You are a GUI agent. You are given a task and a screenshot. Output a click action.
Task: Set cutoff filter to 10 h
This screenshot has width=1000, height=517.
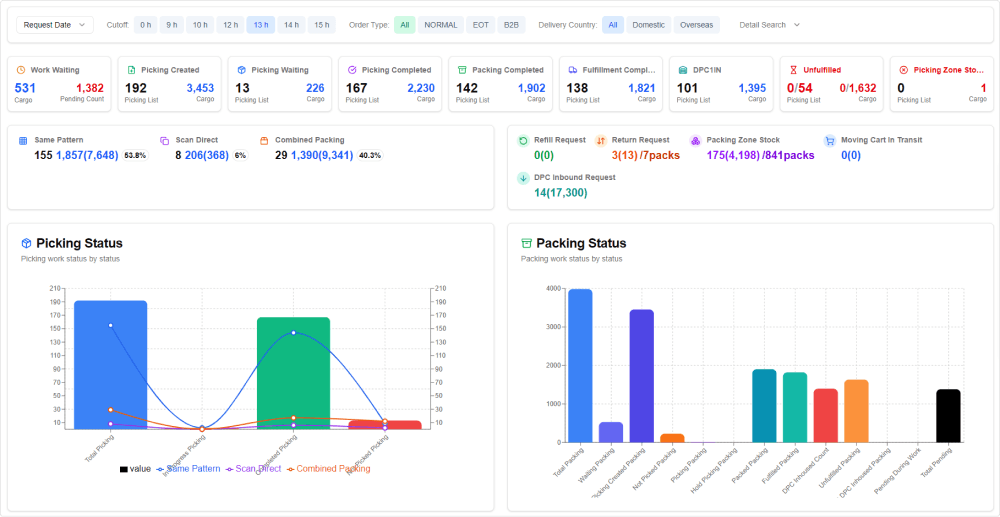pos(200,25)
